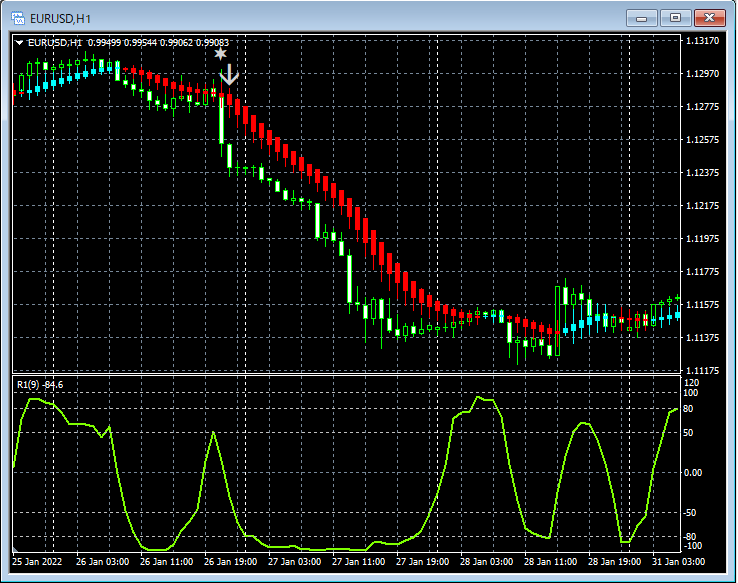Click the 28 Jan 19:00 time label
Image resolution: width=738 pixels, height=583 pixels.
615,562
